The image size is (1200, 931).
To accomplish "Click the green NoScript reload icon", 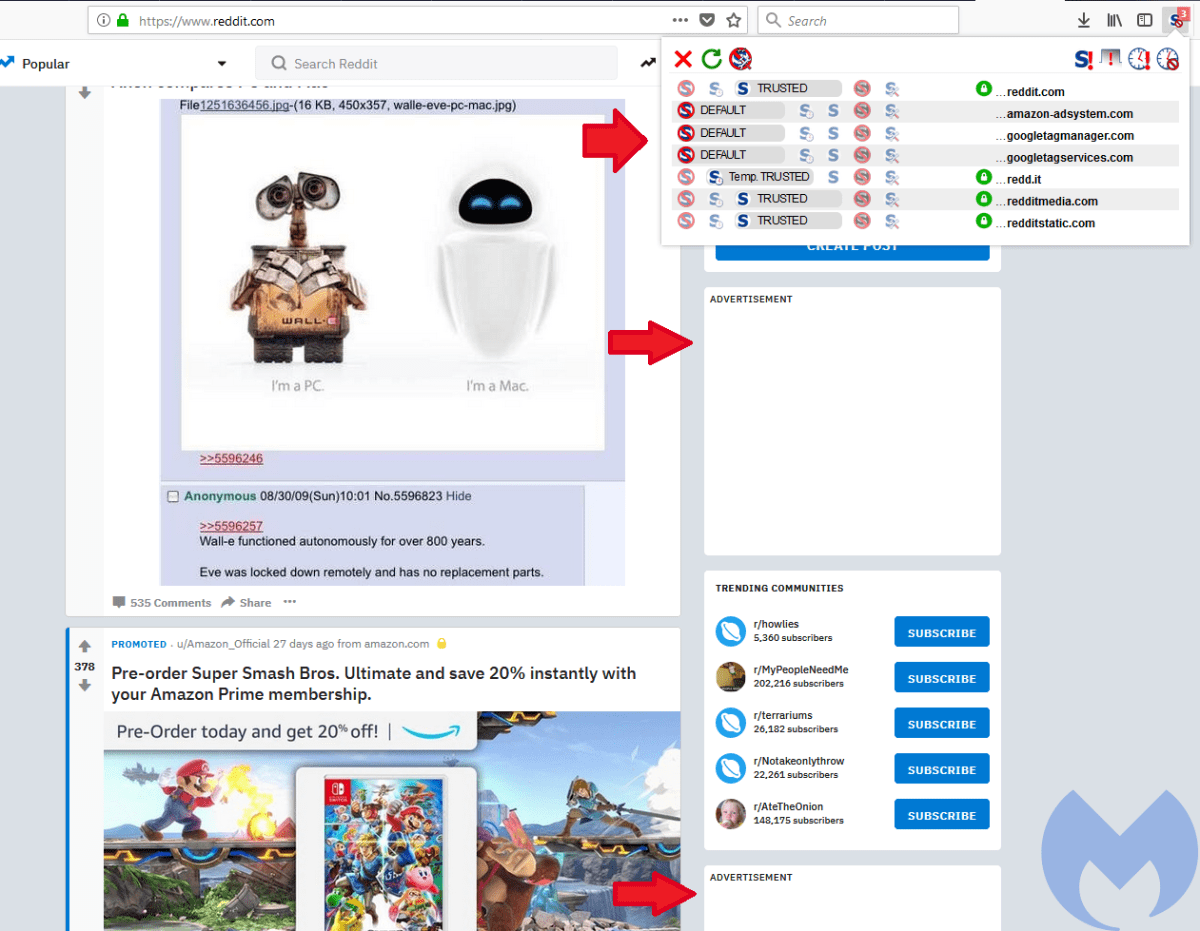I will (x=711, y=59).
